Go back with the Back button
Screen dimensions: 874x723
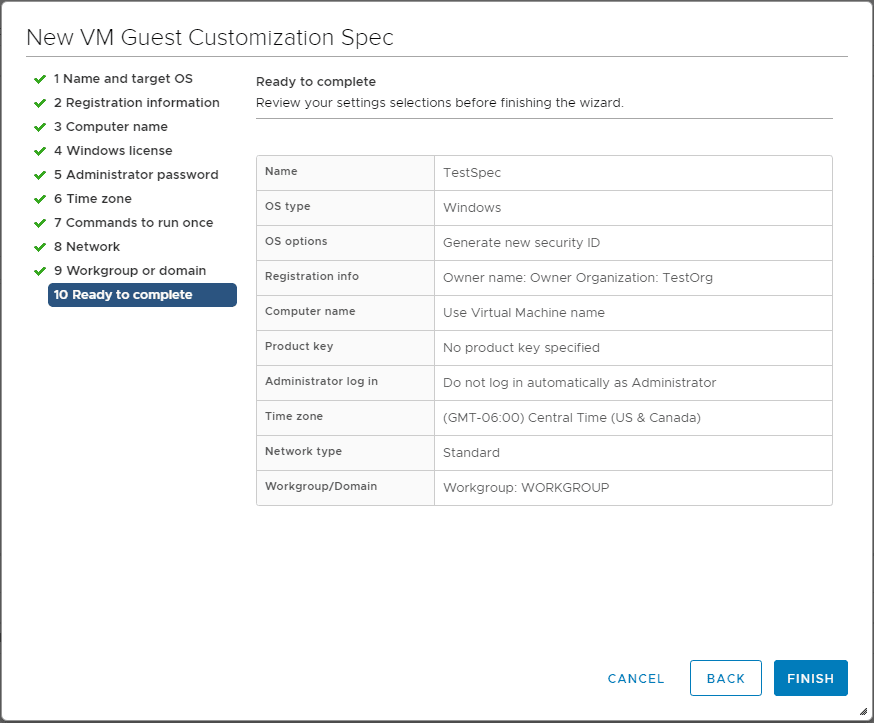725,678
